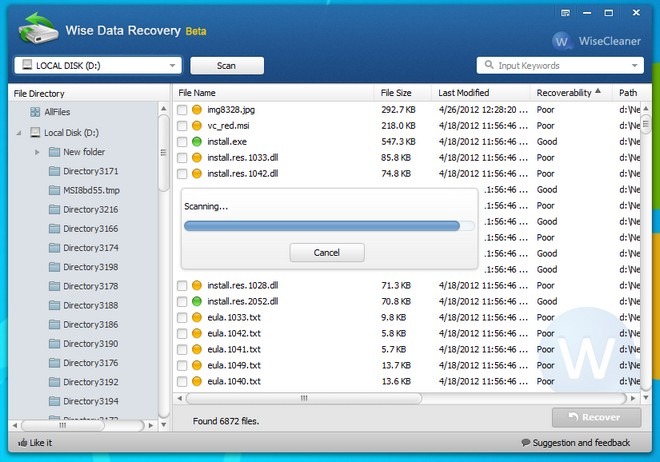
Task: Click the drive icon in disk selector
Action: tap(27, 65)
